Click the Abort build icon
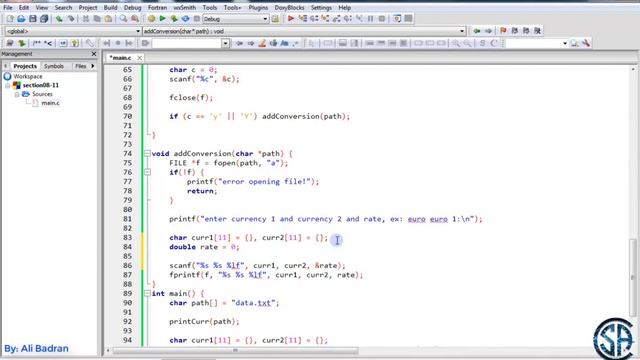Viewport: 640px width, 360px height. coord(196,19)
